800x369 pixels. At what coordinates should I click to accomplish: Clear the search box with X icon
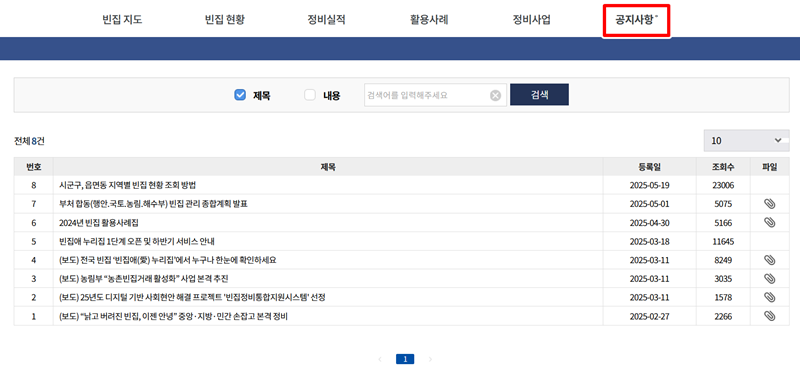click(495, 95)
